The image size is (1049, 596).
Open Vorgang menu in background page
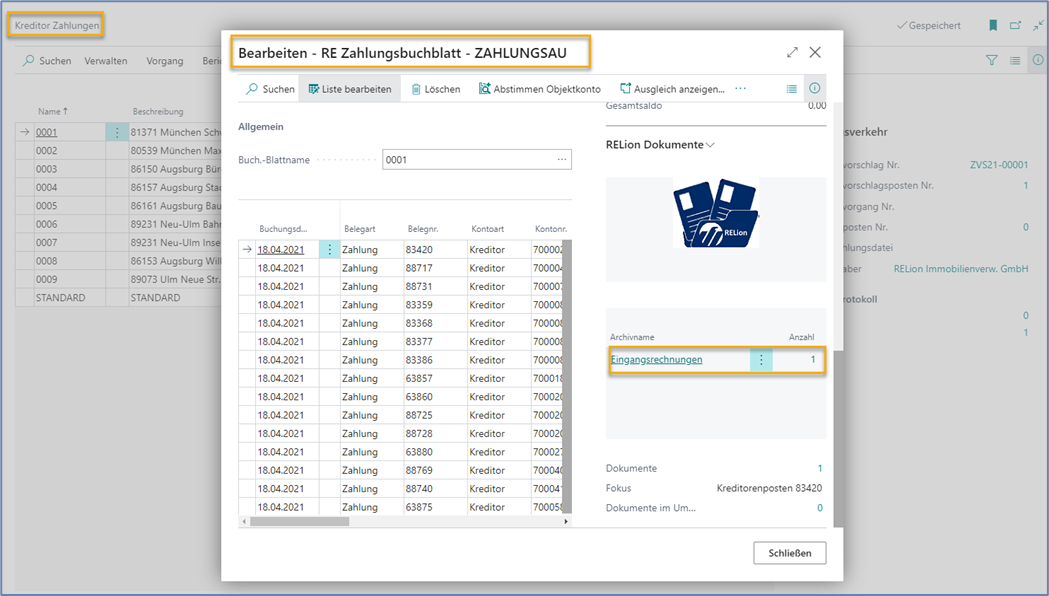point(165,61)
